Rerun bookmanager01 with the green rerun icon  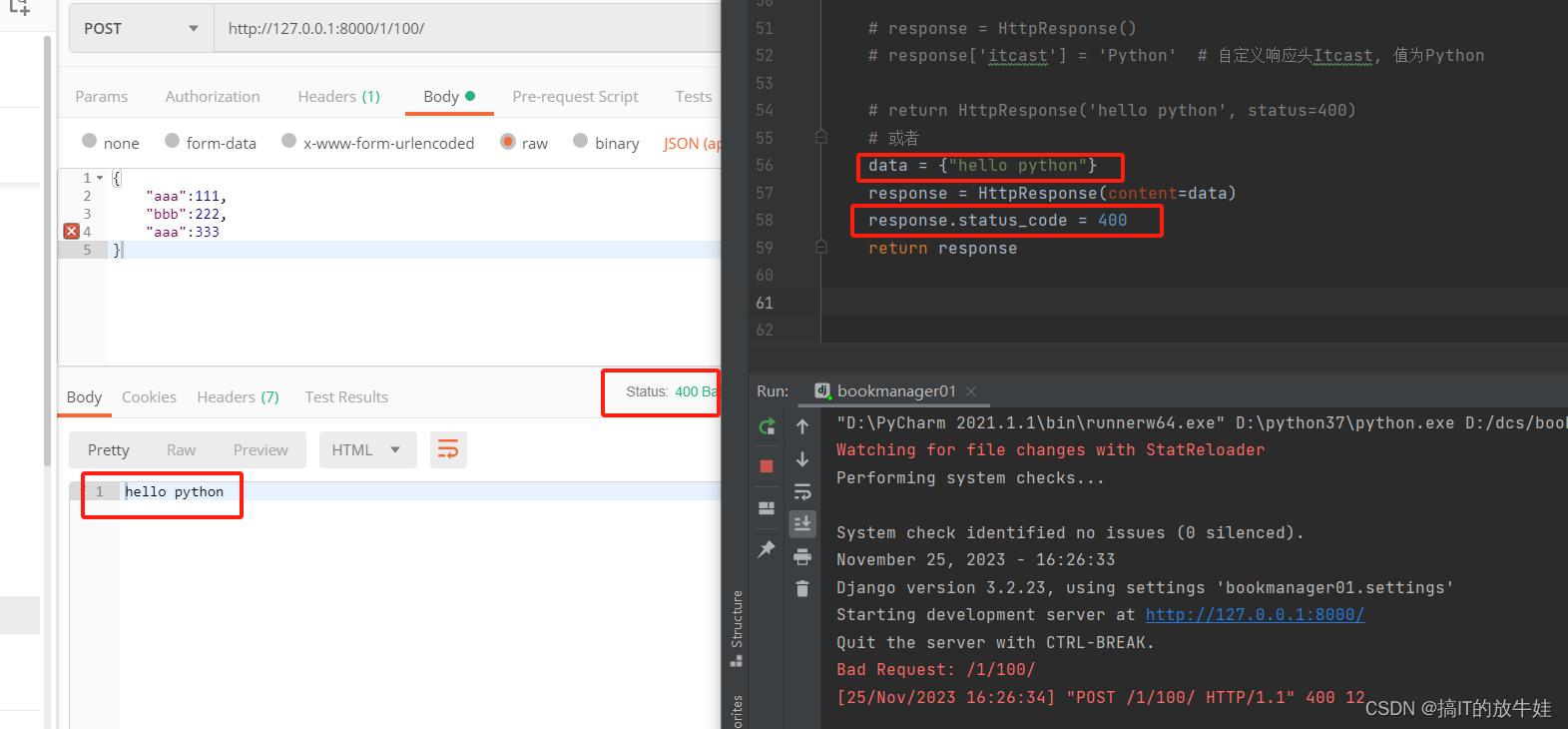pos(767,427)
